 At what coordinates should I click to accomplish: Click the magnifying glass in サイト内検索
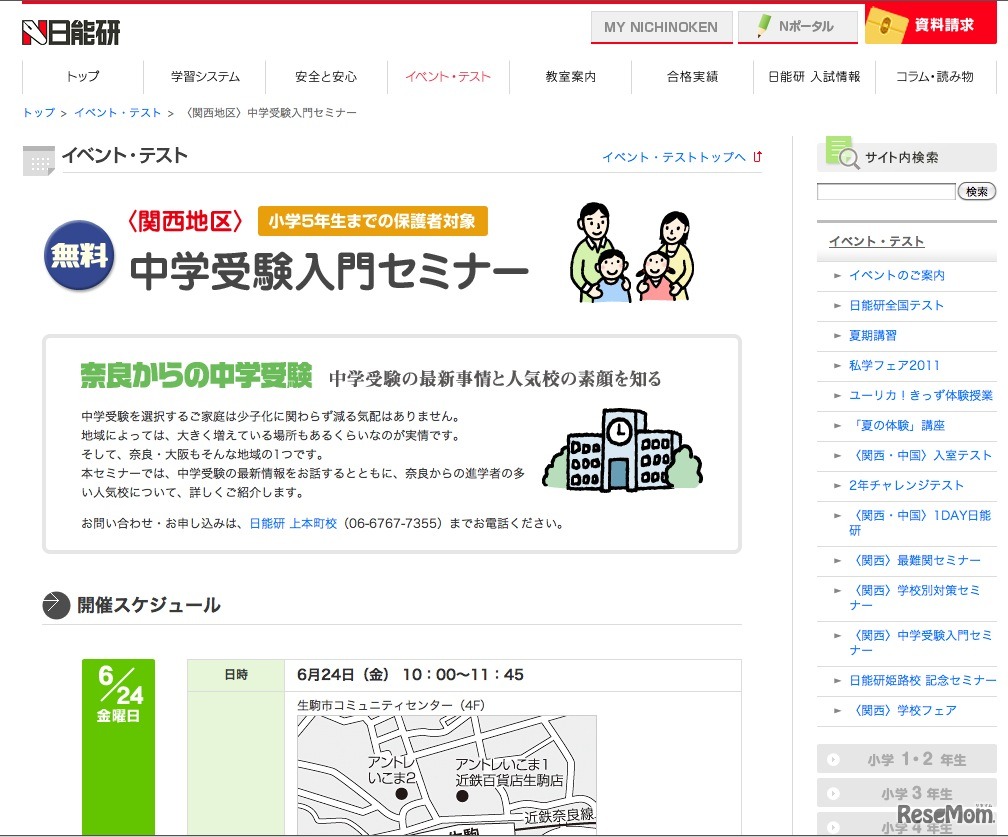point(851,158)
